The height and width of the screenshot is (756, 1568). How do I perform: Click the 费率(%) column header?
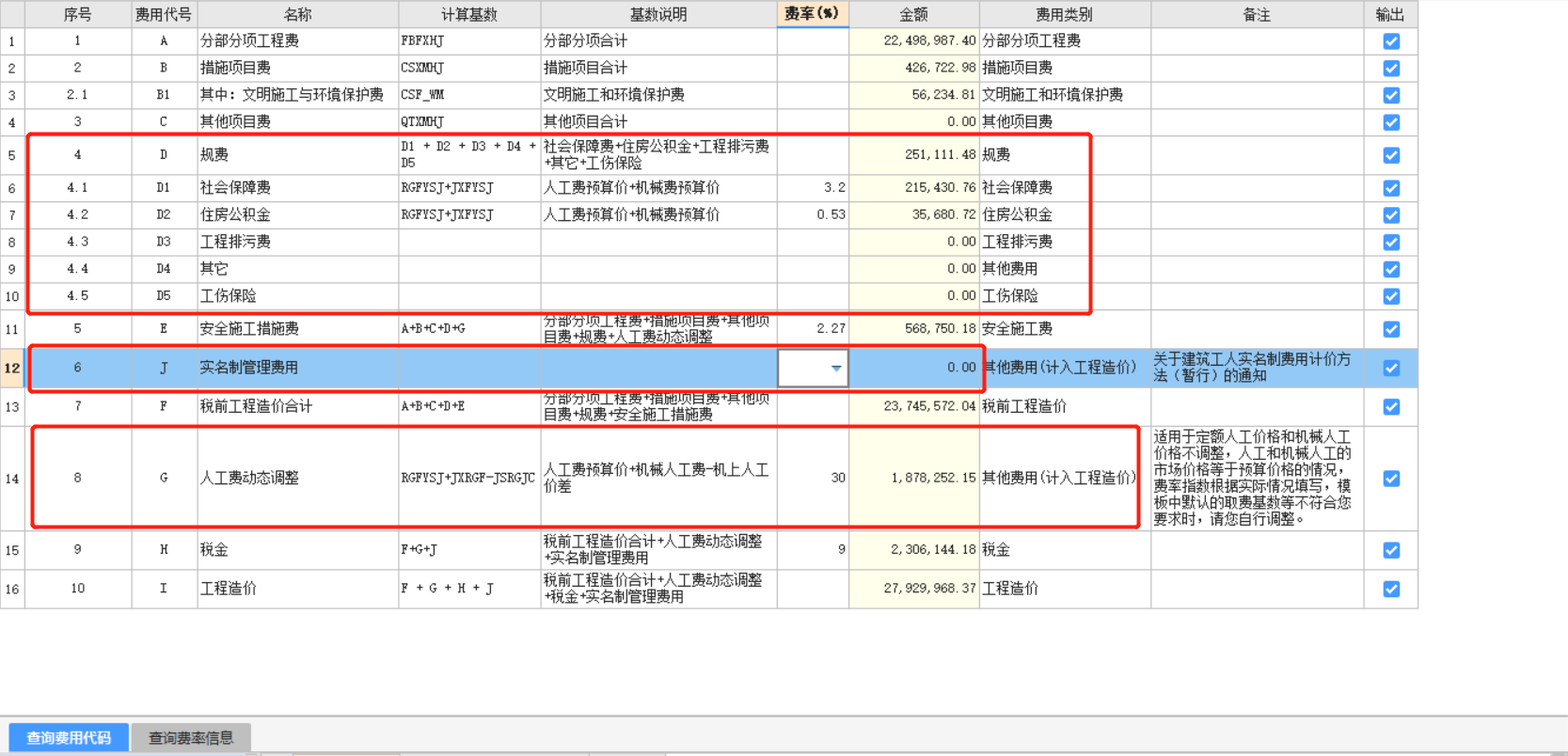pyautogui.click(x=813, y=14)
